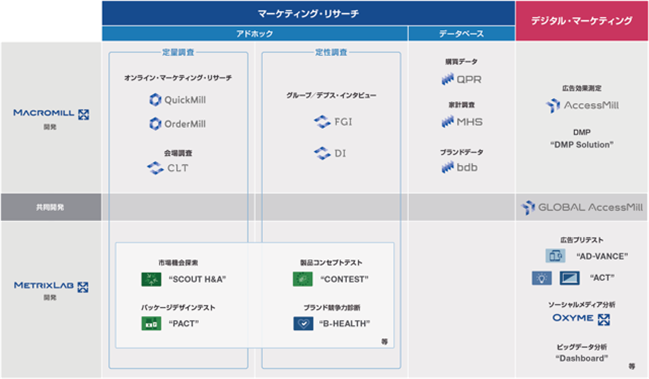Click the GLOBAL AccessMill logo

[x=582, y=207]
